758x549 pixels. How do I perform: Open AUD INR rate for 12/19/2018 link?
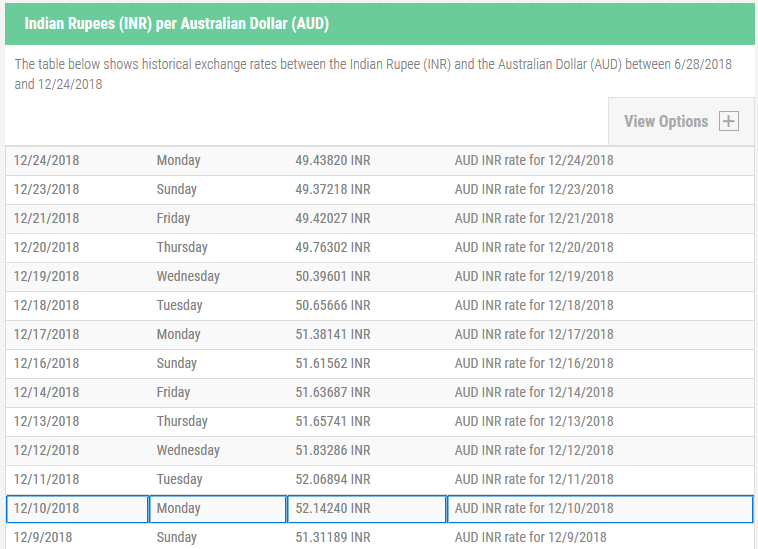(534, 276)
